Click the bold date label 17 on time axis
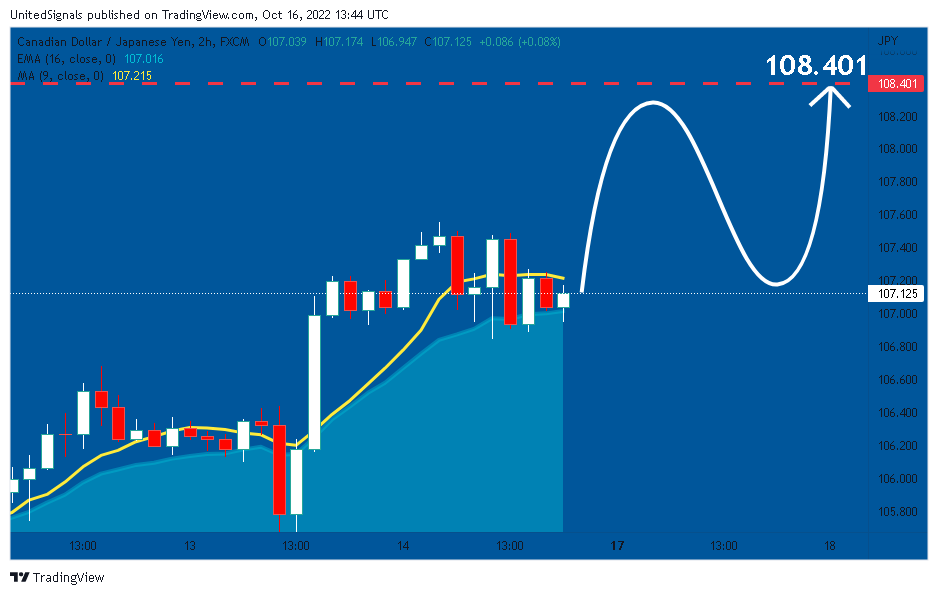The height and width of the screenshot is (595, 938). tap(617, 546)
